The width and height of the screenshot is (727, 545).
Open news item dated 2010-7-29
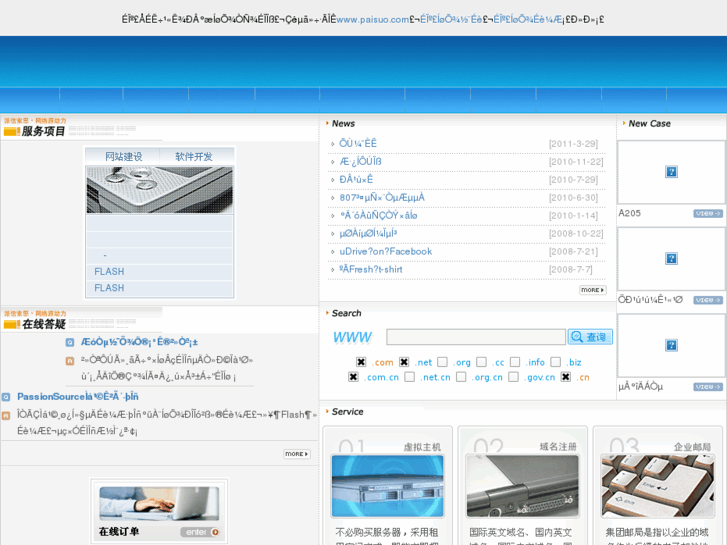point(356,180)
